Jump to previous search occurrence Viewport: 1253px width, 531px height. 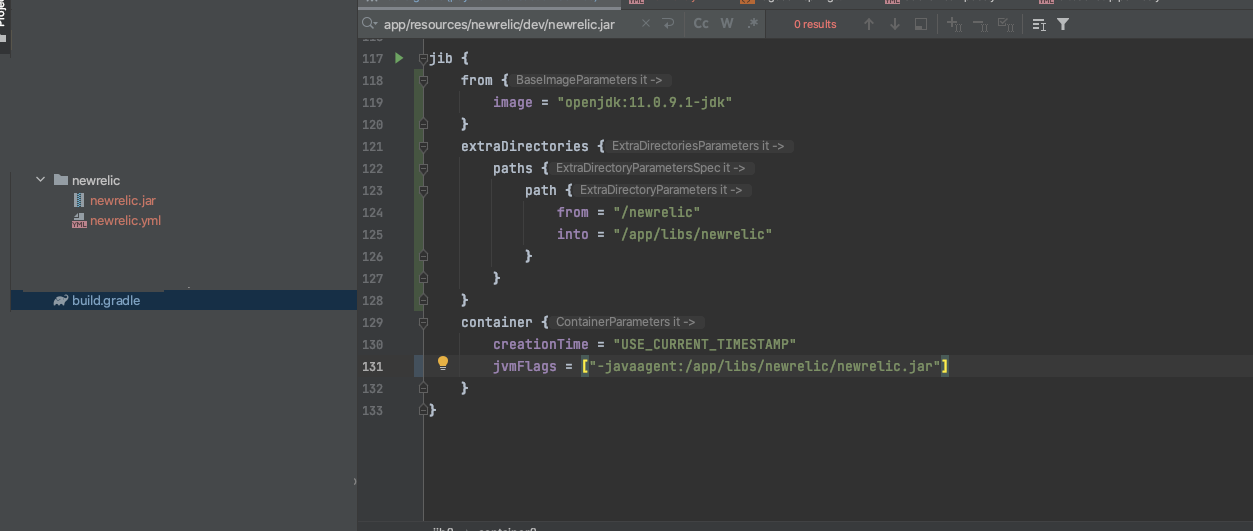tap(869, 24)
